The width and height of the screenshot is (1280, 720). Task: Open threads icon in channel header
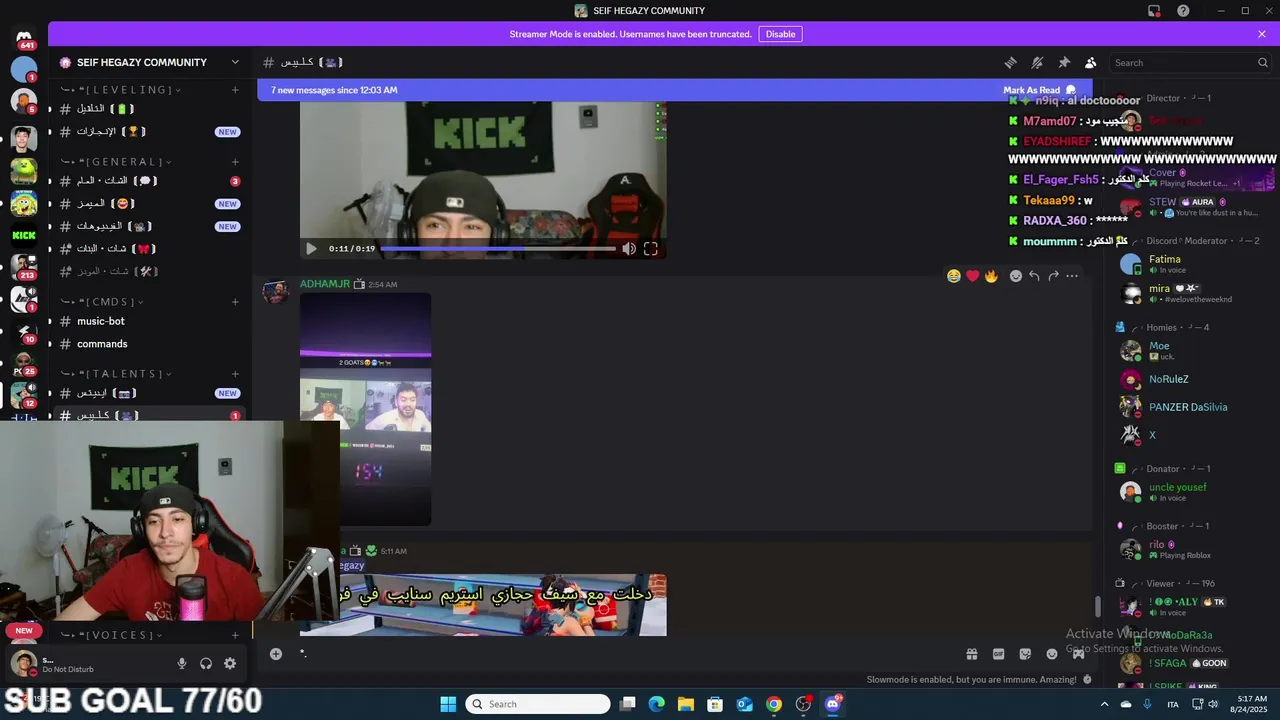(1010, 62)
